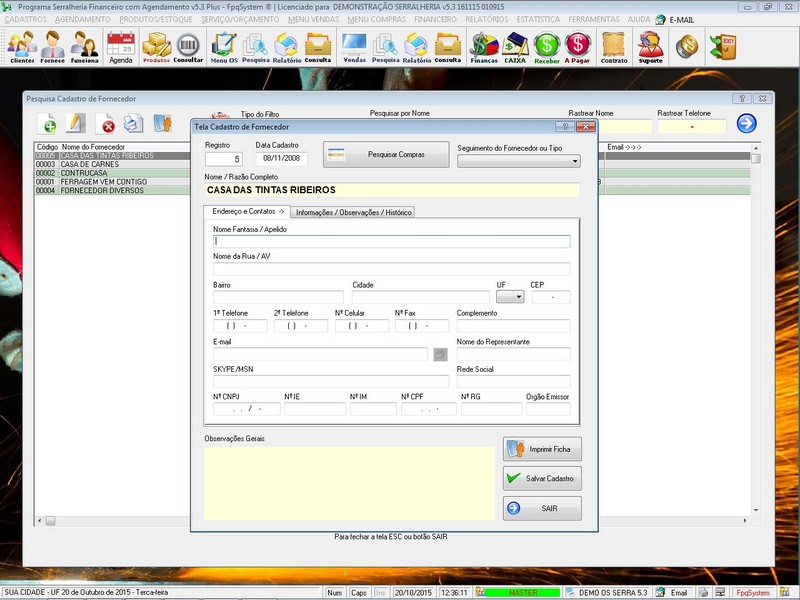800x600 pixels.
Task: Open the UF state dropdown
Action: [510, 296]
